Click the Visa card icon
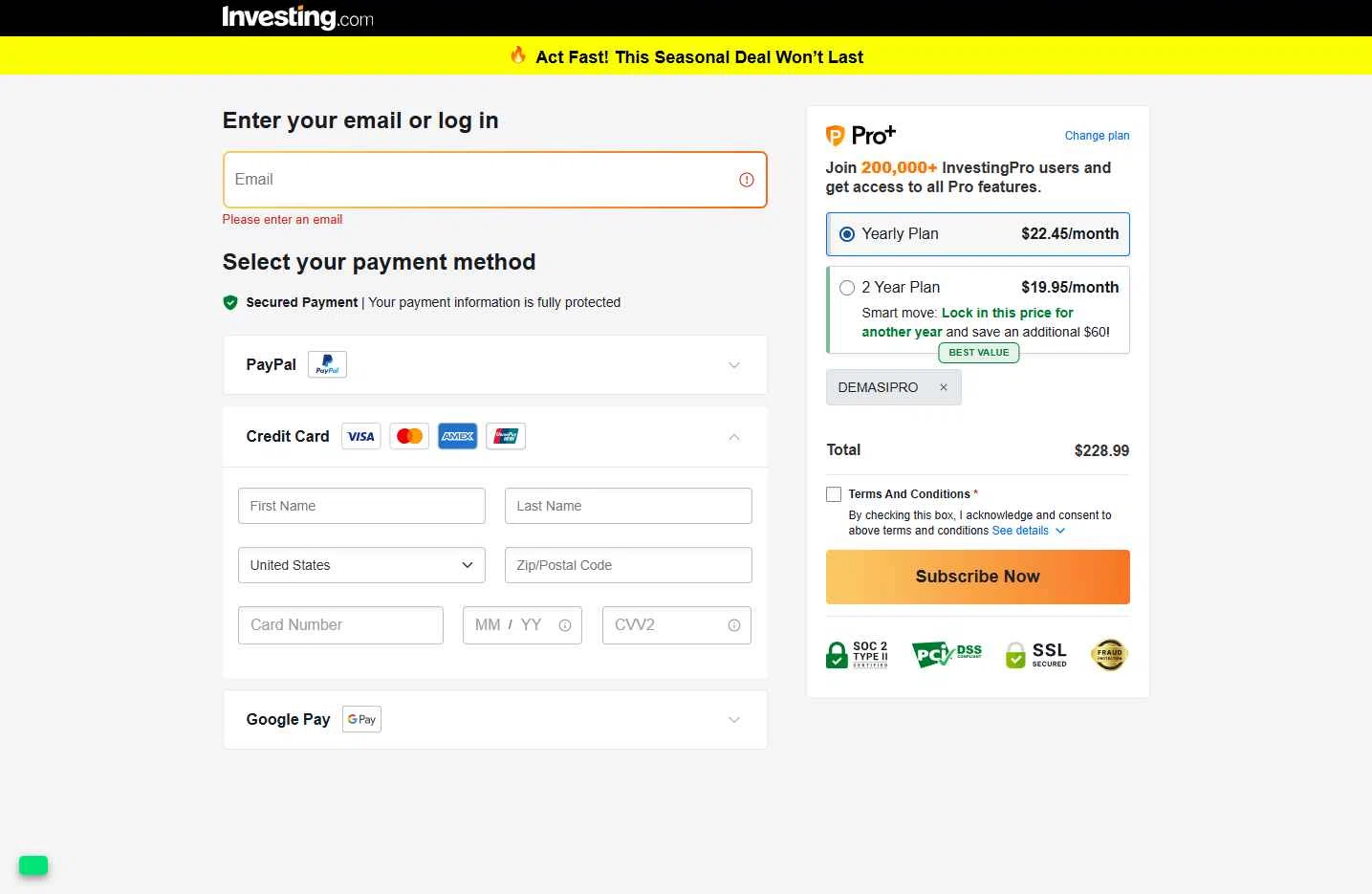This screenshot has width=1372, height=894. (x=361, y=436)
